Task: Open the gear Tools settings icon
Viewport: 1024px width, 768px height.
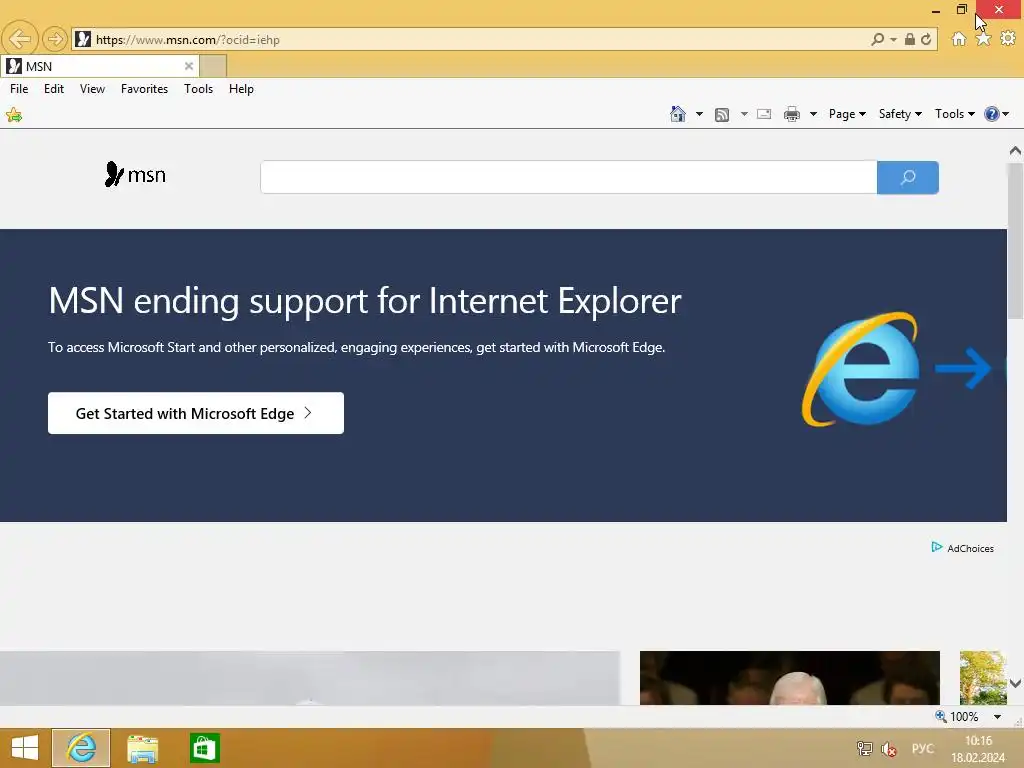Action: [1008, 39]
